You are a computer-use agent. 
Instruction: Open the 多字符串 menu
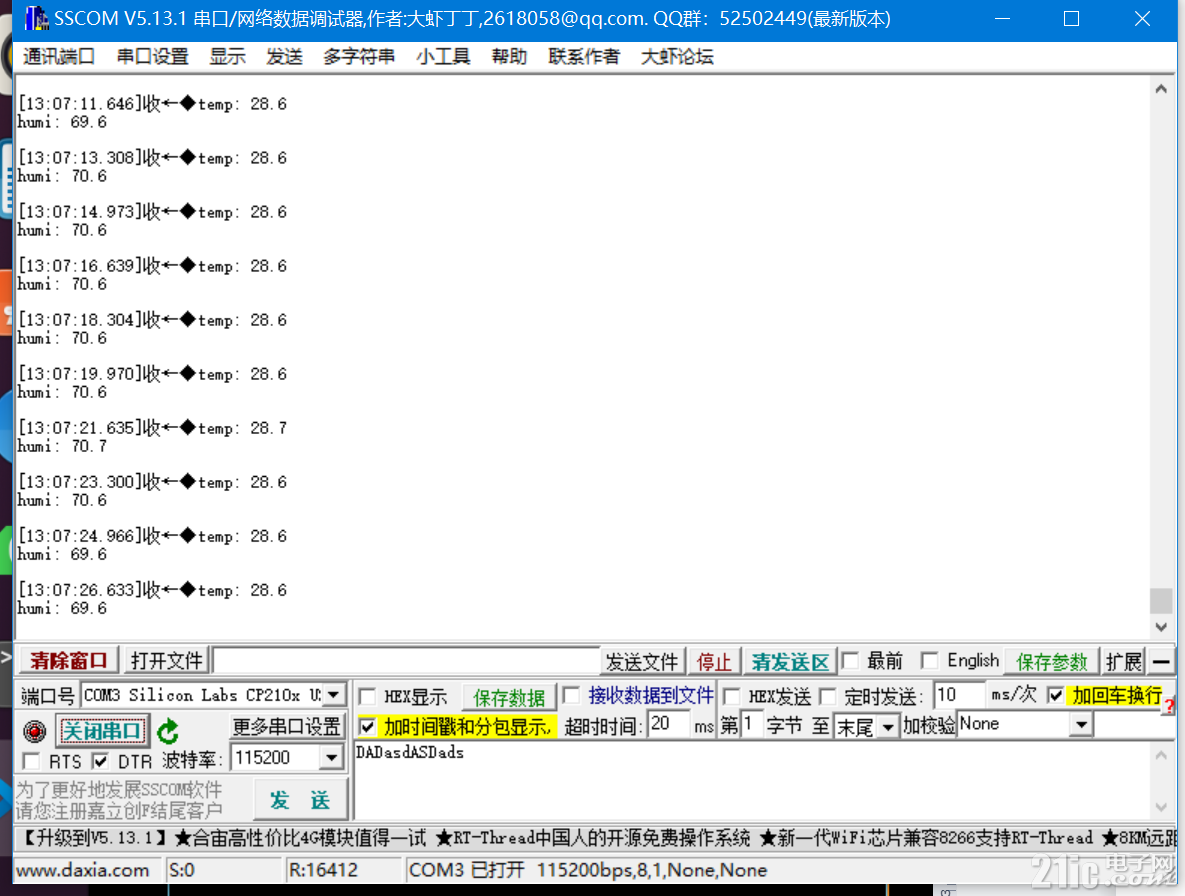click(359, 57)
